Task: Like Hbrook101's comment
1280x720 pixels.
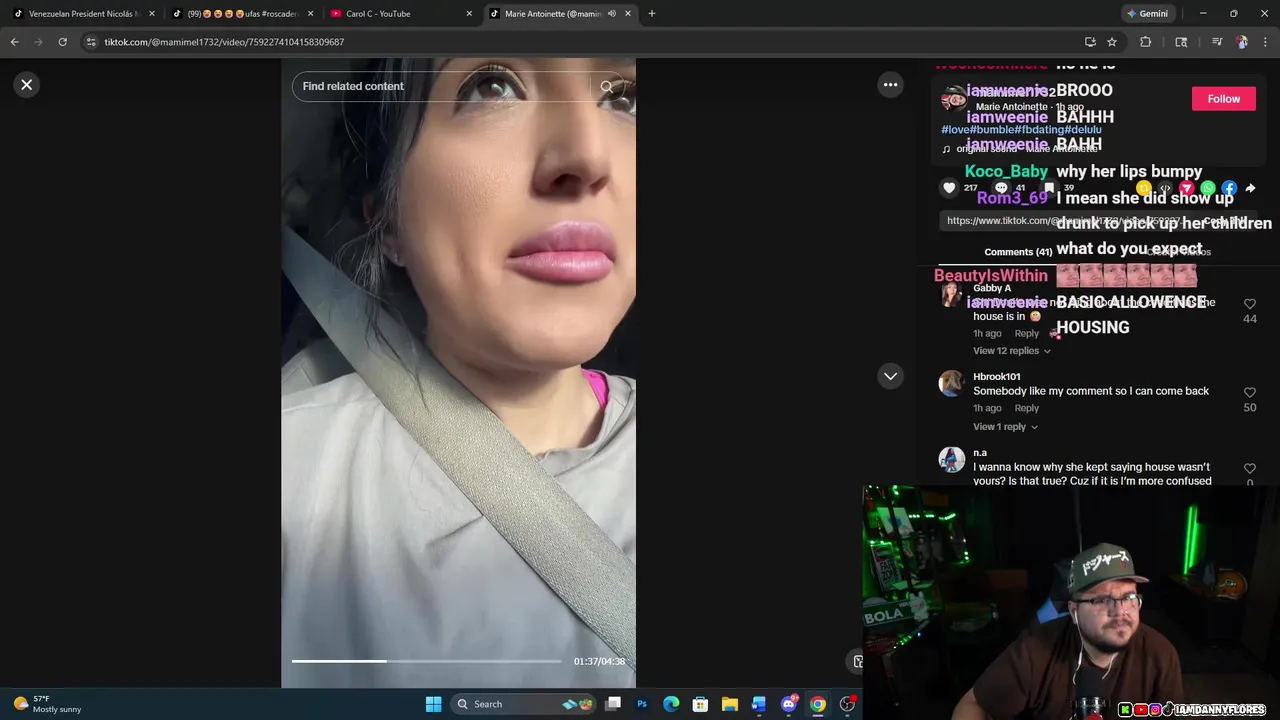Action: (1250, 393)
